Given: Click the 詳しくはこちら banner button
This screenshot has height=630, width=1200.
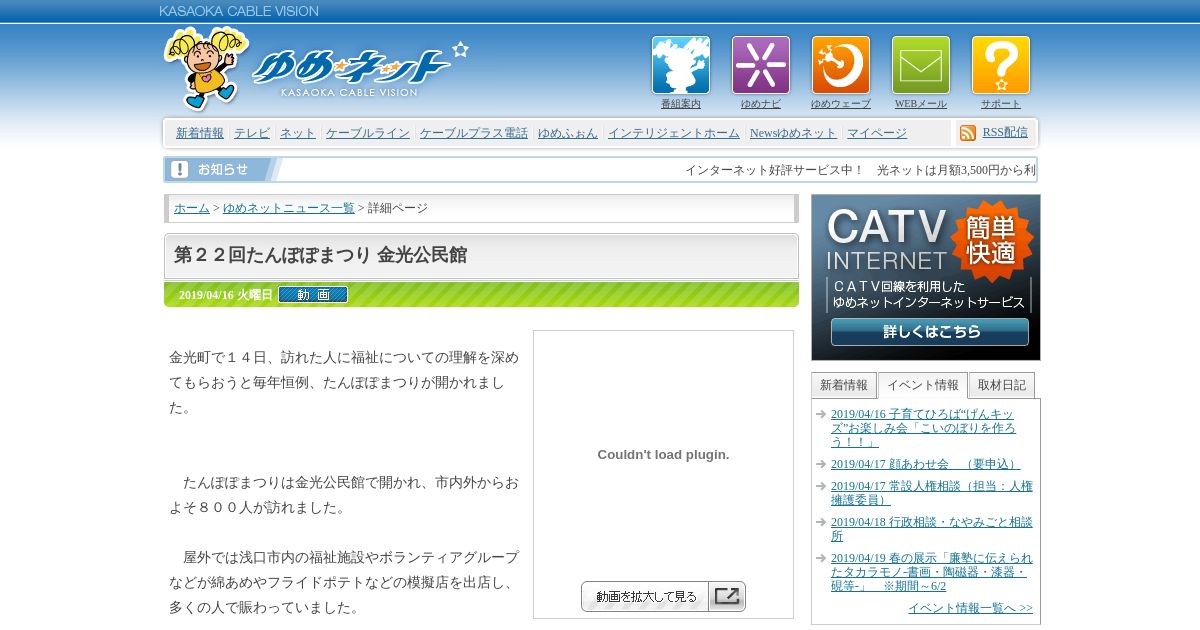Looking at the screenshot, I should [x=930, y=332].
